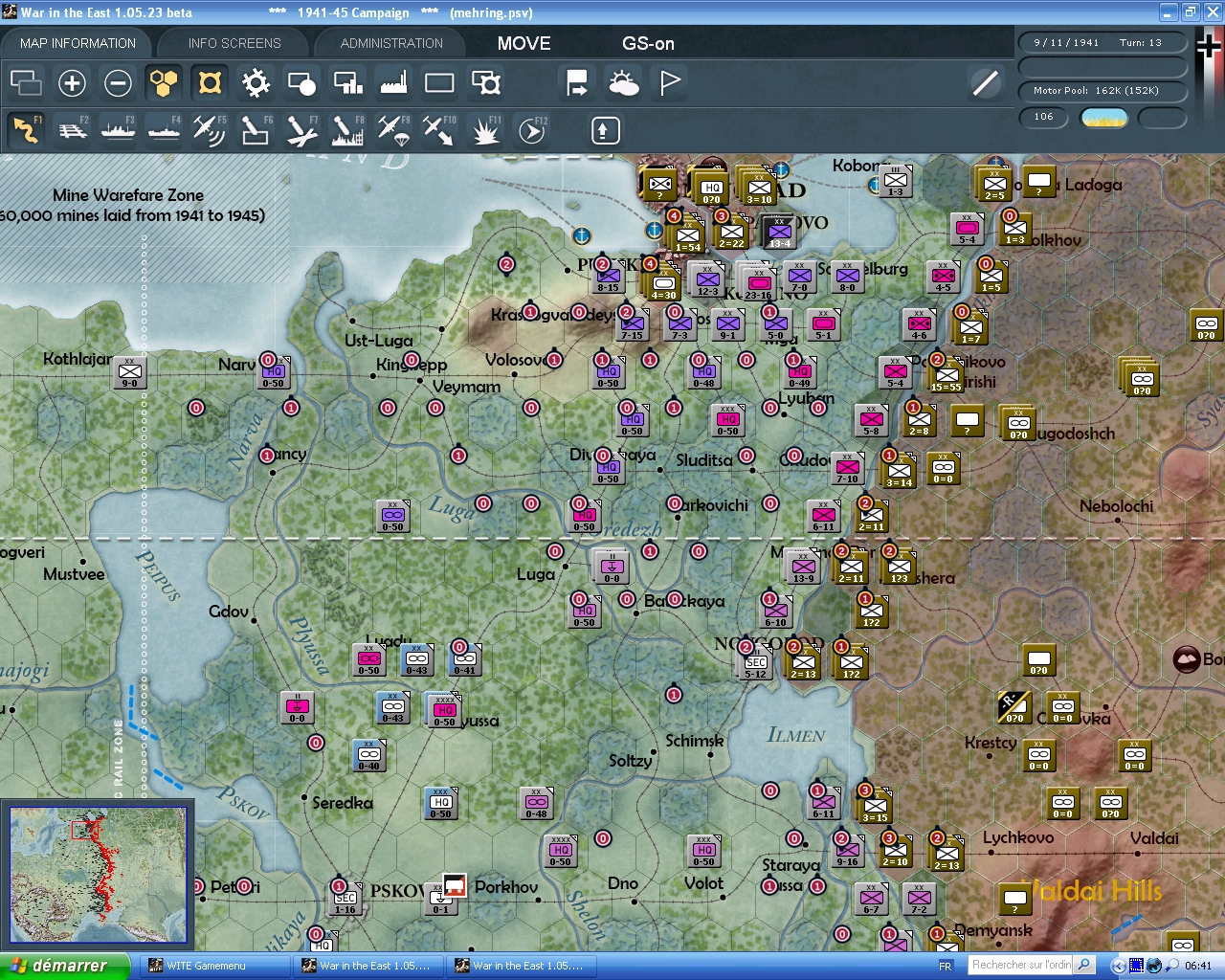
Task: Select the 7-10 unit counter
Action: [x=848, y=467]
